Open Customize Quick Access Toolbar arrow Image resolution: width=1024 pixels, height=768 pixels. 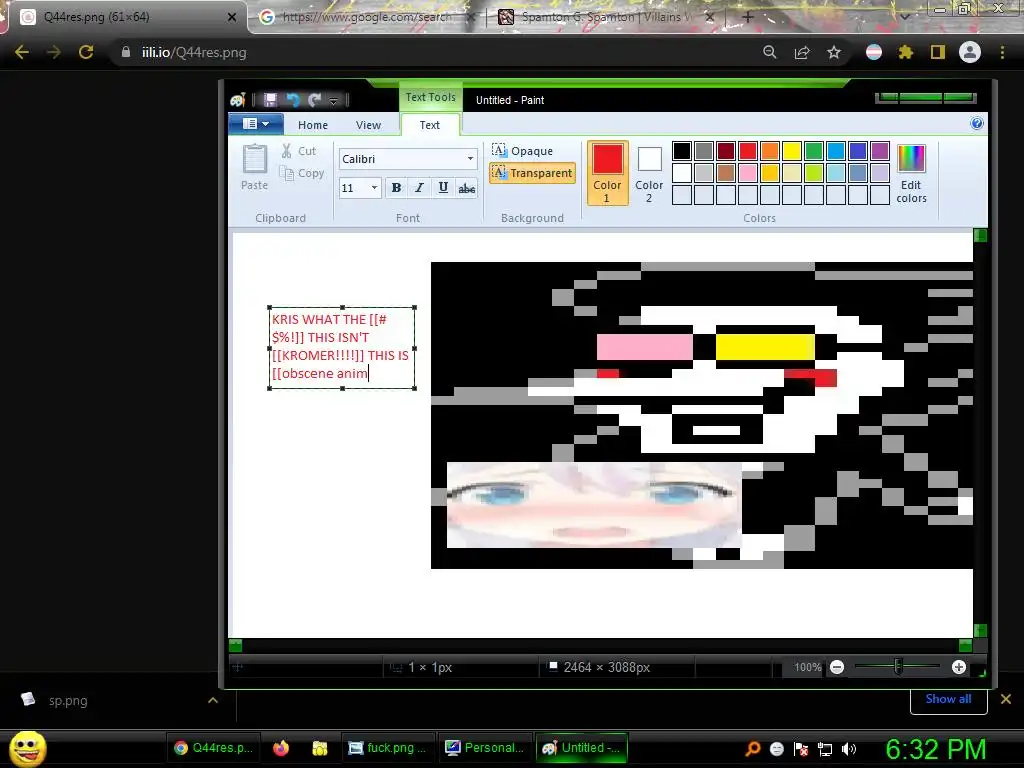[333, 101]
